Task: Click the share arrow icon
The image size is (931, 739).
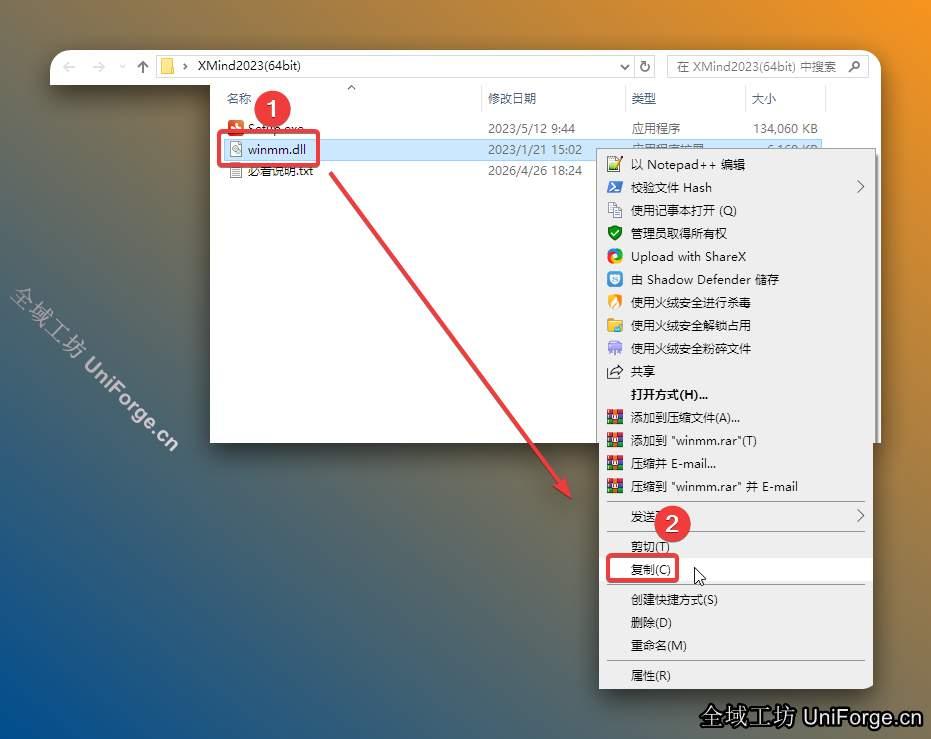Action: 615,372
